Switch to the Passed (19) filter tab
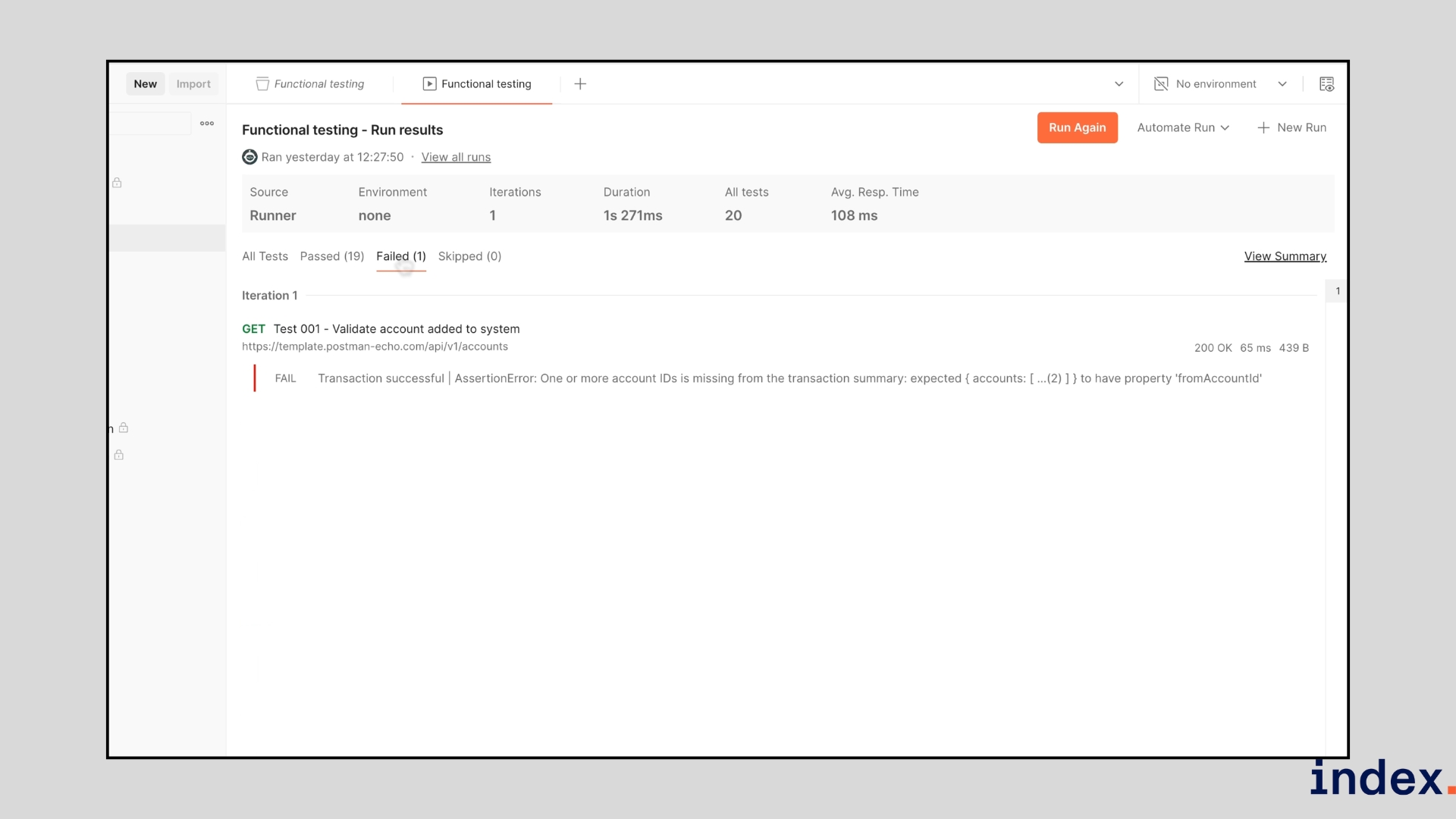 (x=332, y=256)
